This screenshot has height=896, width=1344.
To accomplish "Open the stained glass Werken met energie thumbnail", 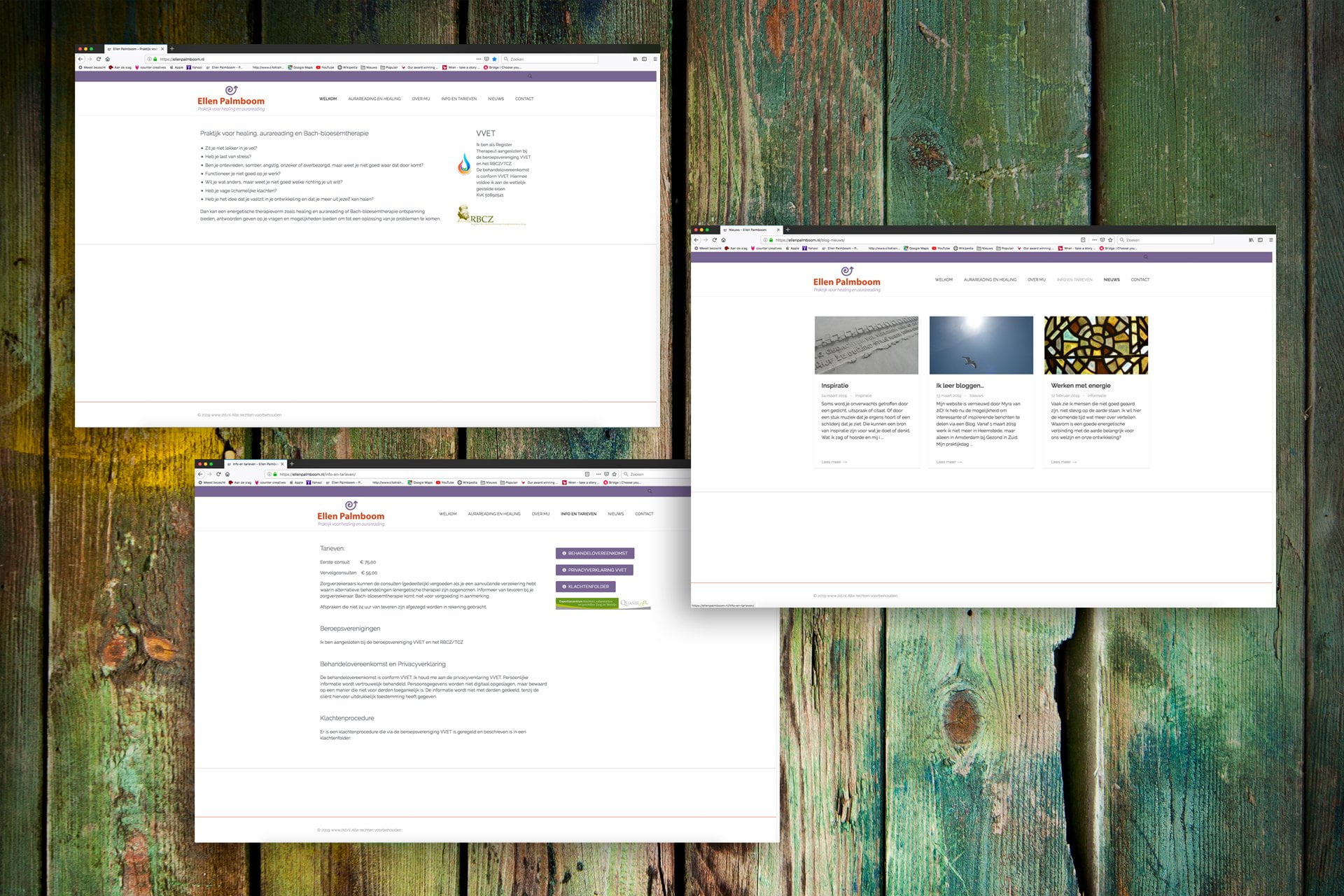I will [x=1095, y=345].
